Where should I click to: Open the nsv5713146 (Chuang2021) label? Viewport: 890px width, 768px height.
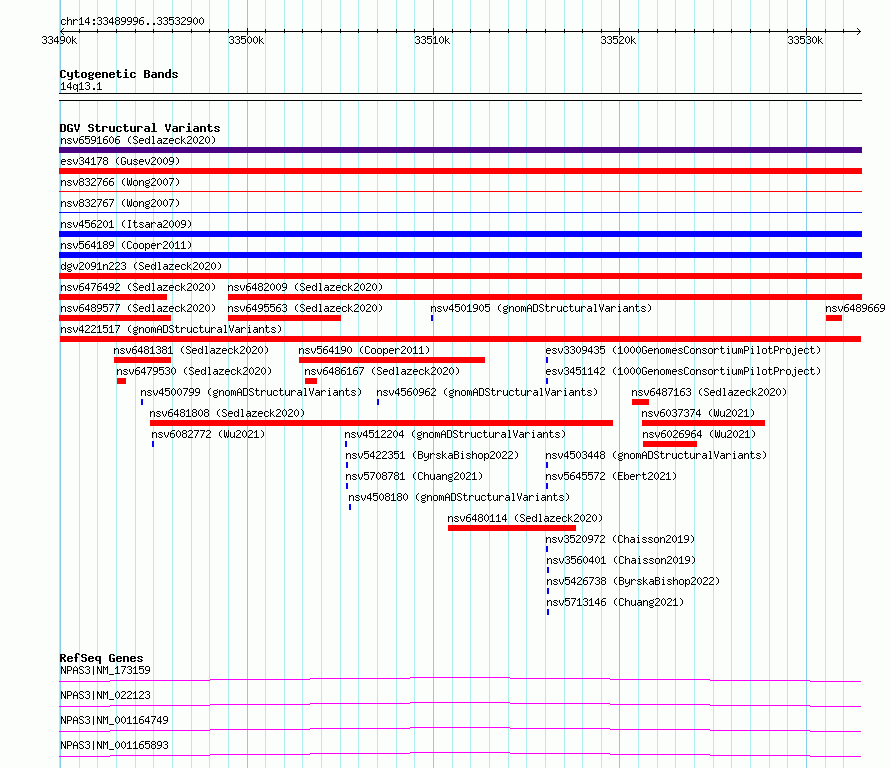(x=615, y=602)
